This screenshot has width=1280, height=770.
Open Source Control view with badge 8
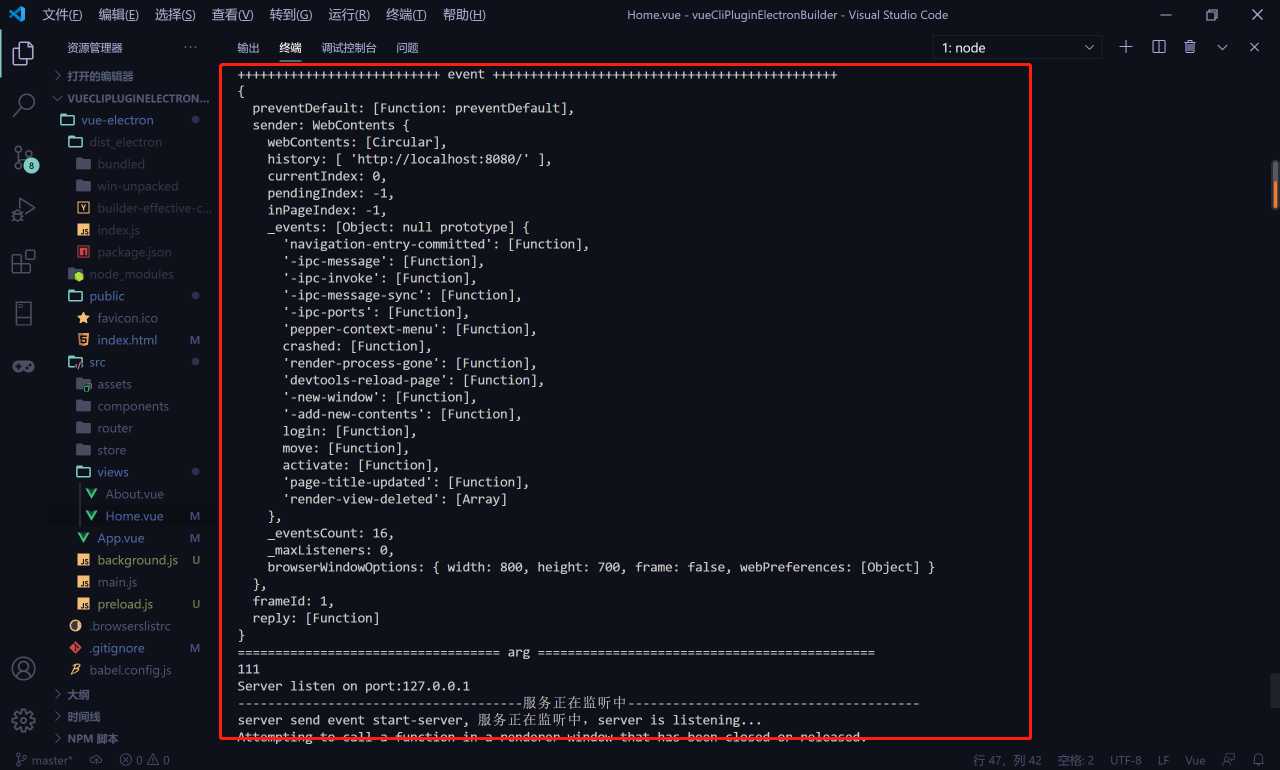(x=23, y=157)
